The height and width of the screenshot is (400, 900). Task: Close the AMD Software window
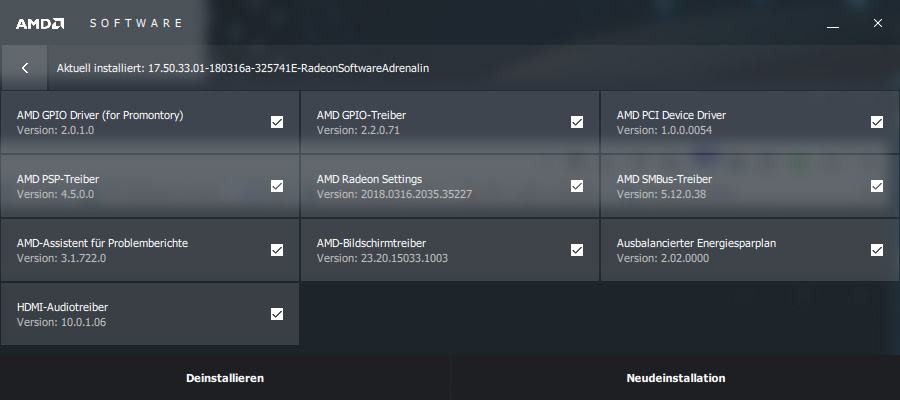pos(877,22)
